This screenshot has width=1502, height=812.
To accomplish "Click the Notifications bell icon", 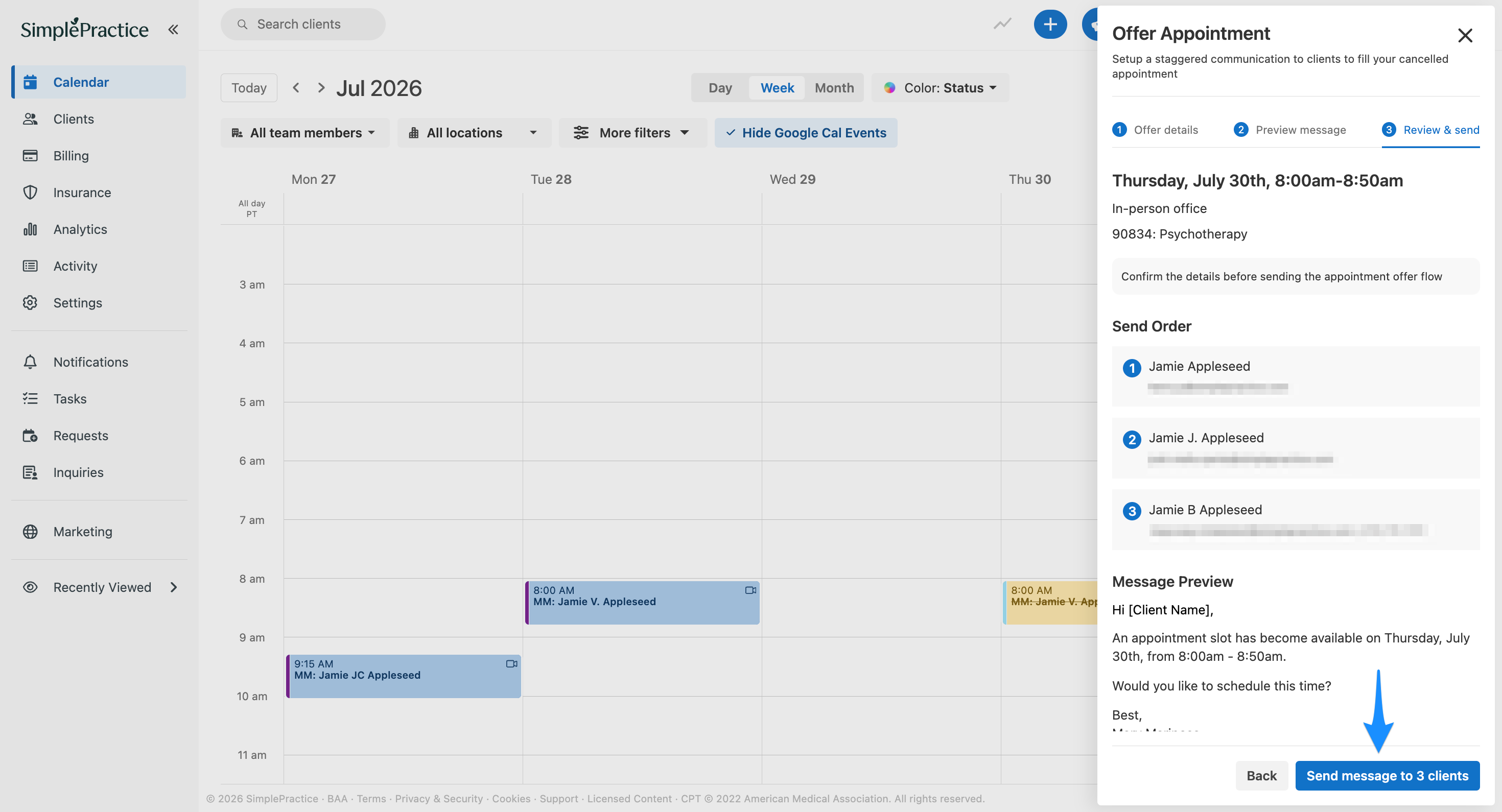I will pos(30,362).
